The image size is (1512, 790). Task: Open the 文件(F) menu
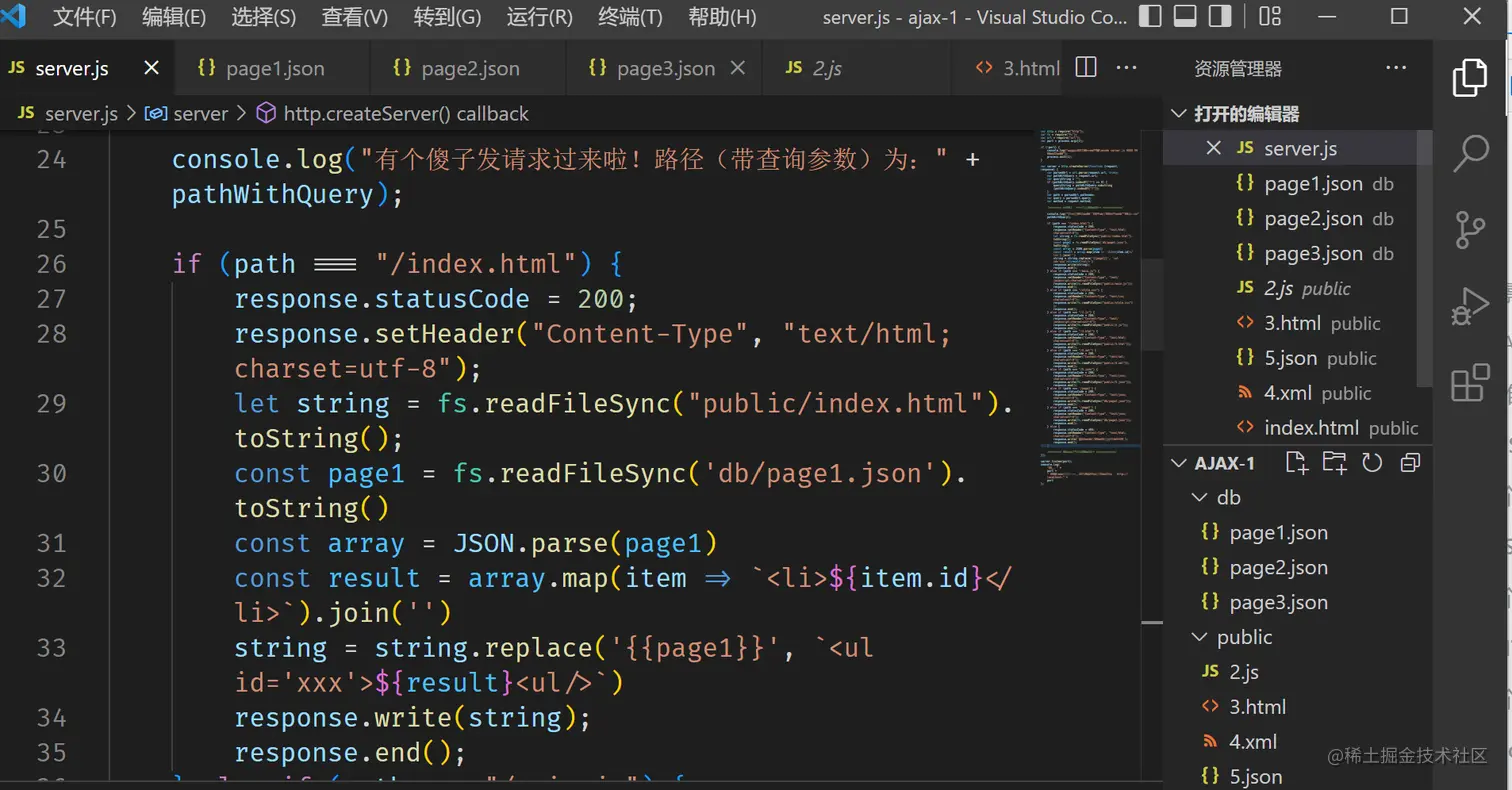pos(85,17)
